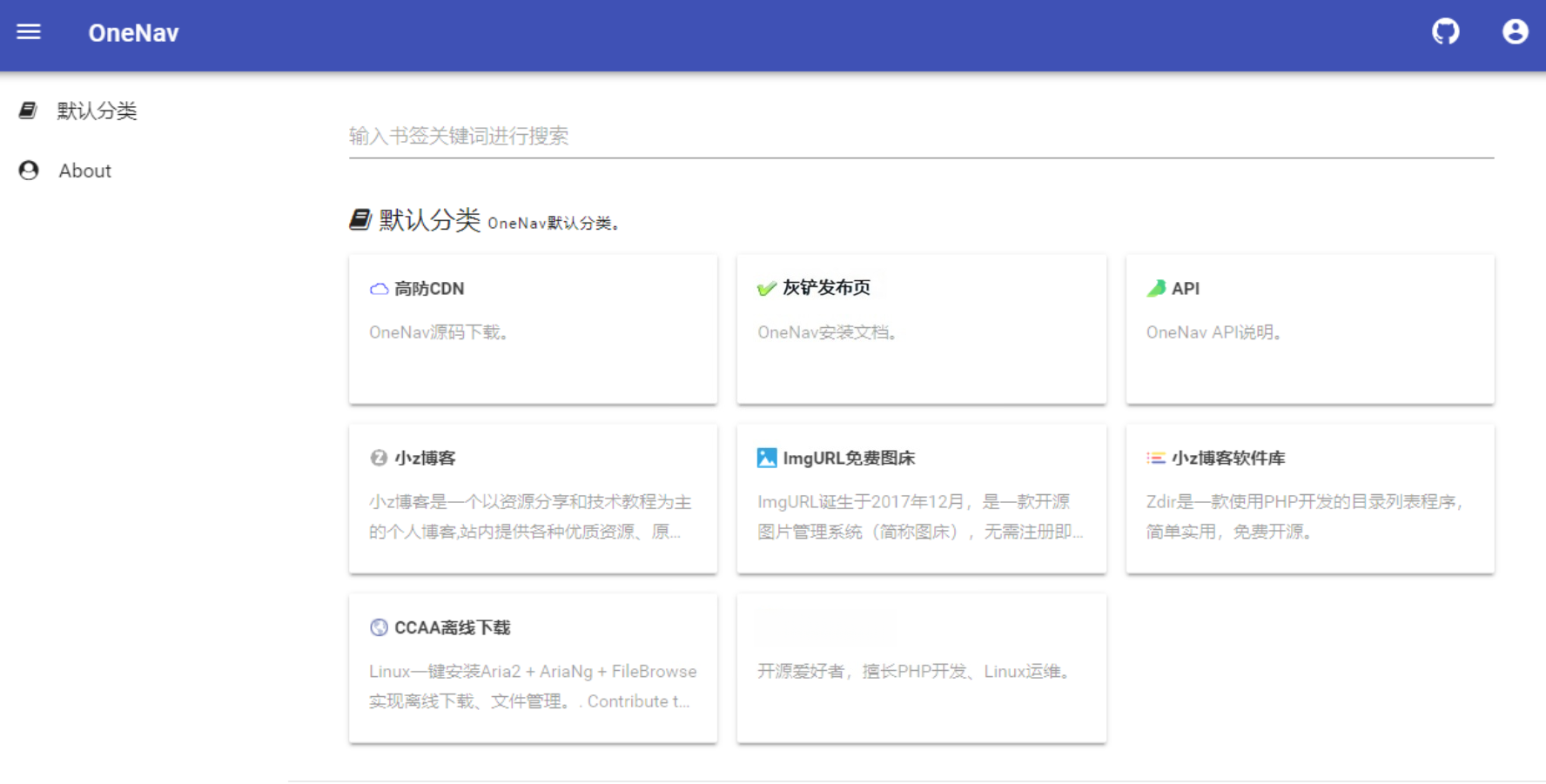Click the person icon beside About
Viewport: 1546px width, 784px height.
tap(29, 171)
